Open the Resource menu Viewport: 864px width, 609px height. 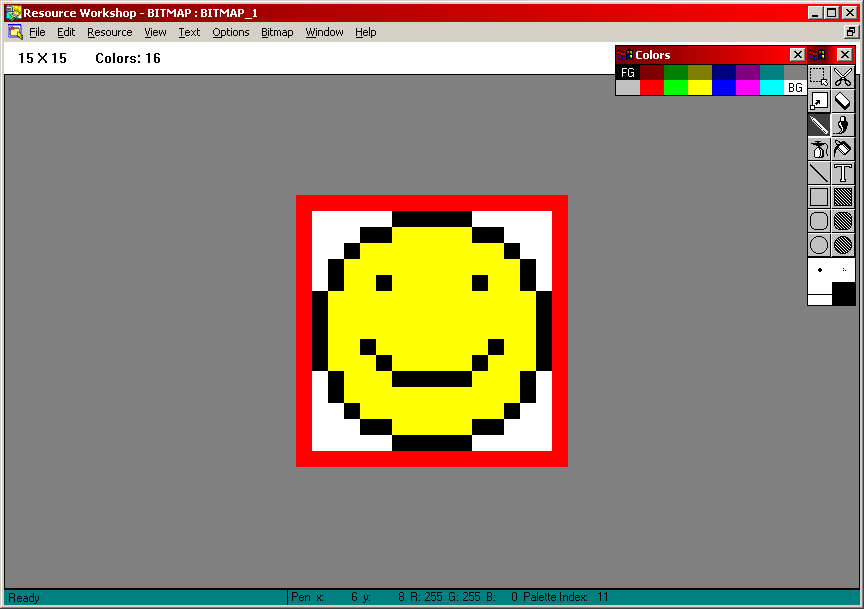[x=109, y=32]
